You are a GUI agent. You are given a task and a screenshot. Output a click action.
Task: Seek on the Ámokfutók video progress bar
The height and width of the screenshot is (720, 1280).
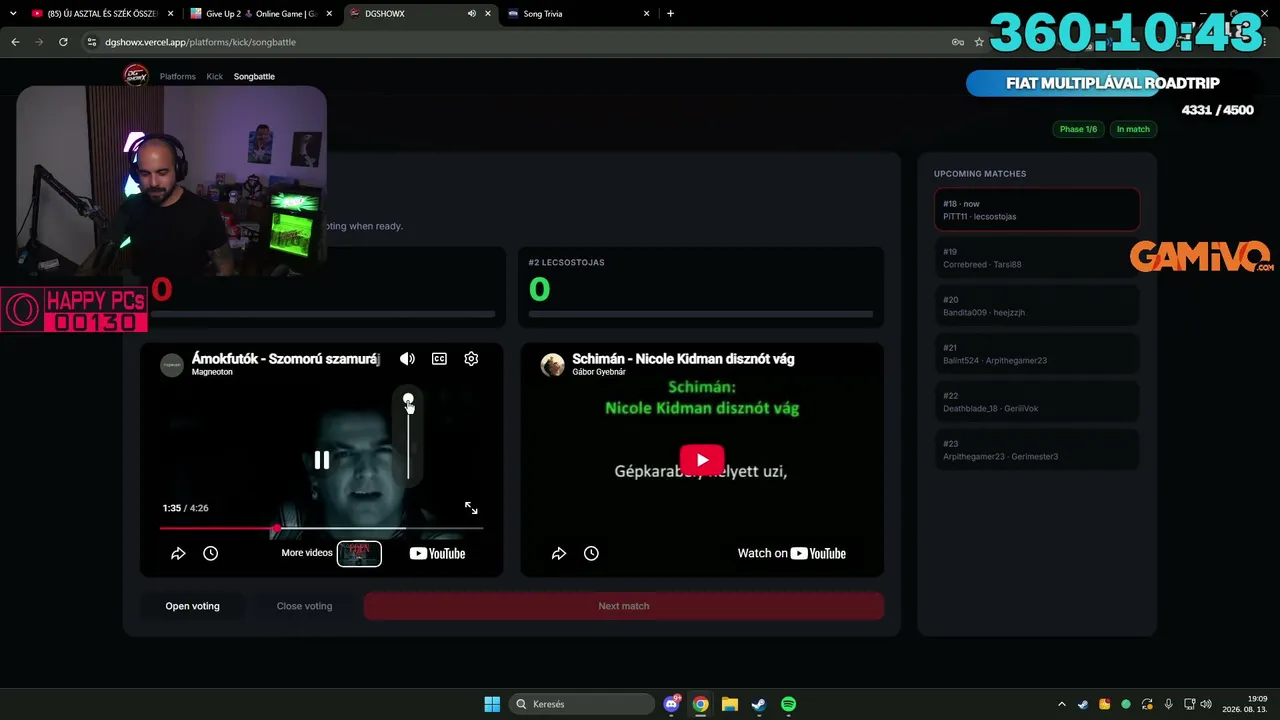321,528
